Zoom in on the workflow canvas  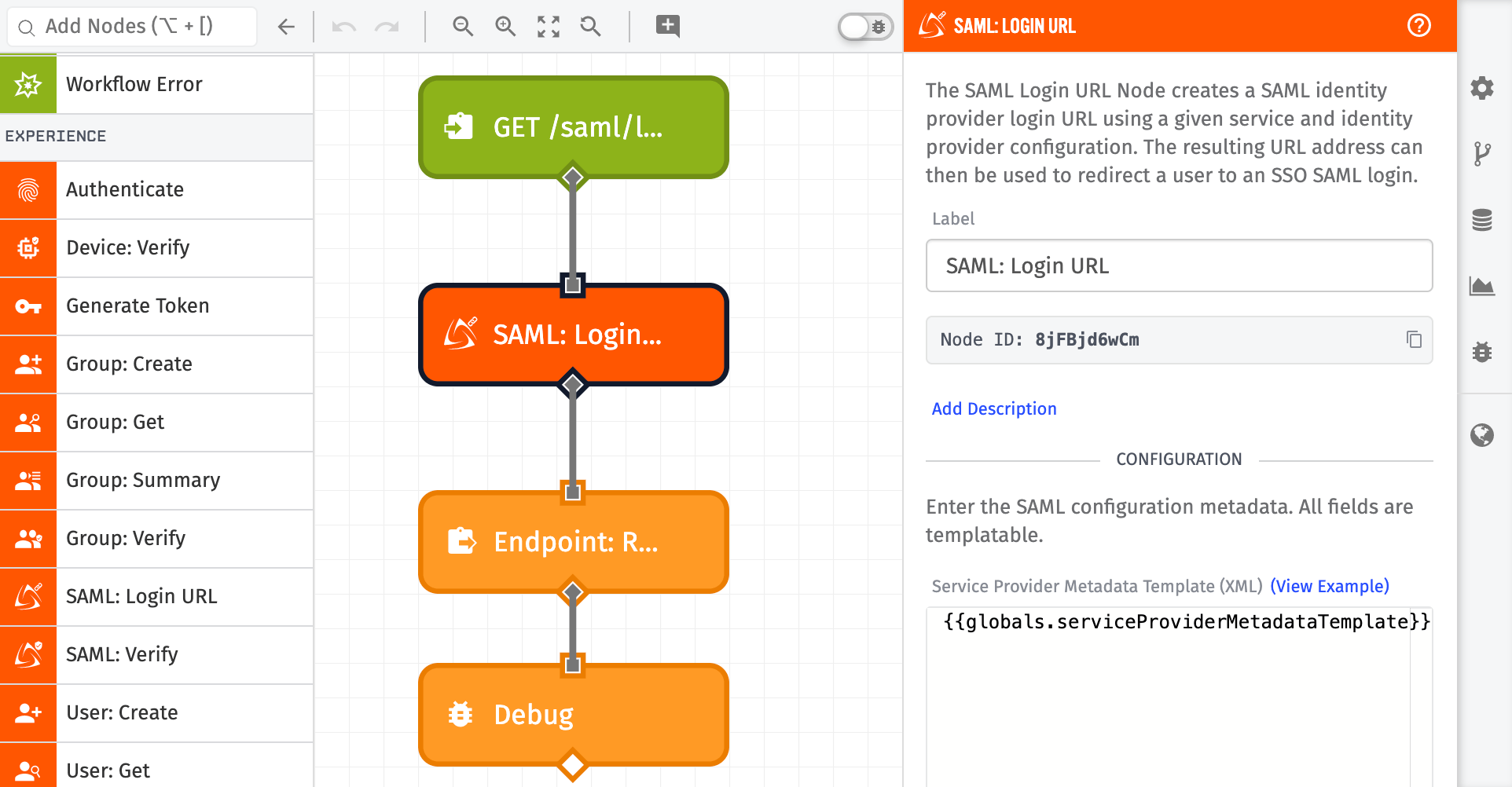tap(505, 27)
